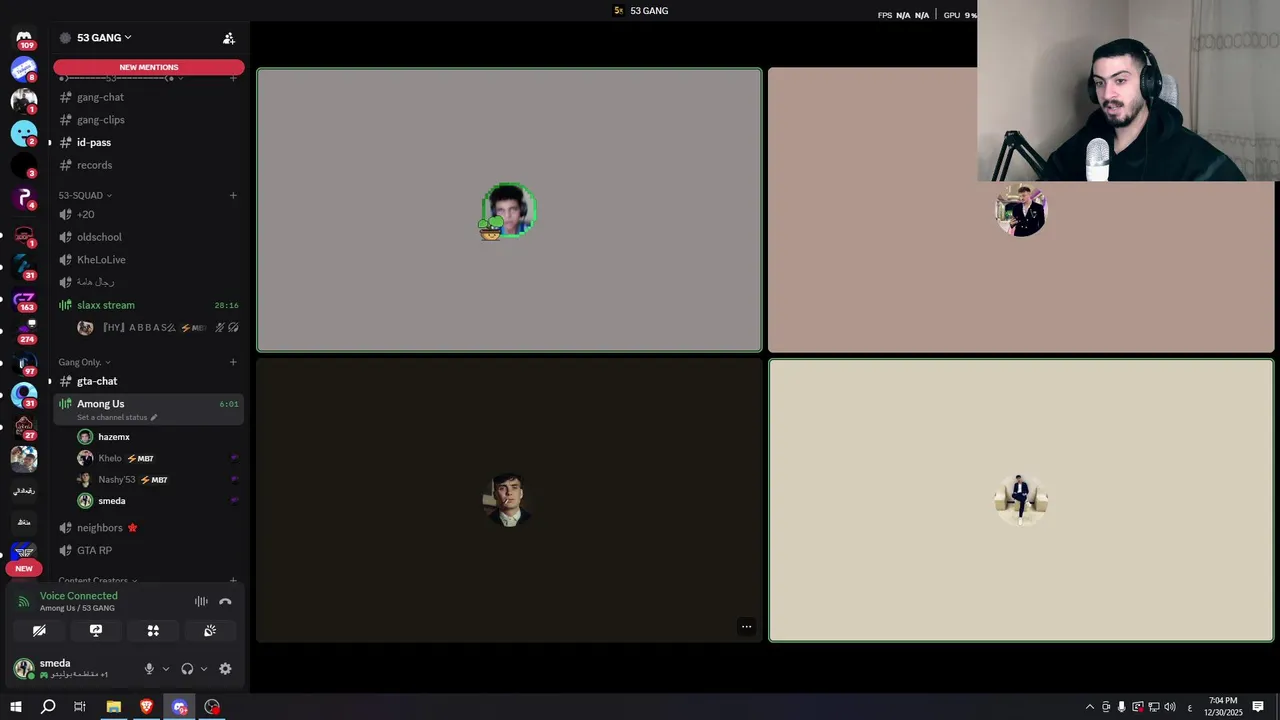Turn on camera in voice panel
Screen dimensions: 1280x720
click(39, 631)
